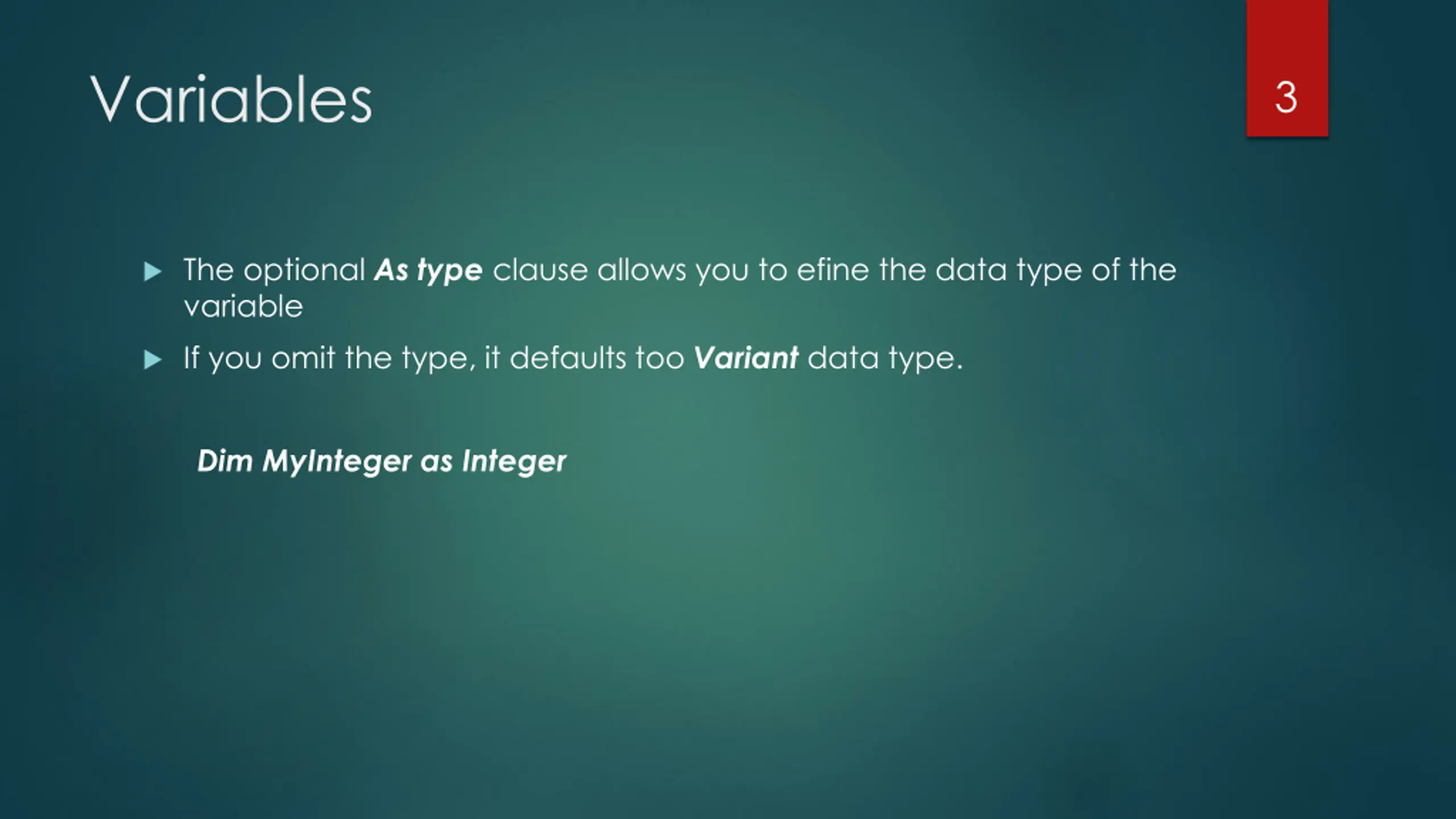Click the lowercase "as" in the code line

pyautogui.click(x=436, y=462)
